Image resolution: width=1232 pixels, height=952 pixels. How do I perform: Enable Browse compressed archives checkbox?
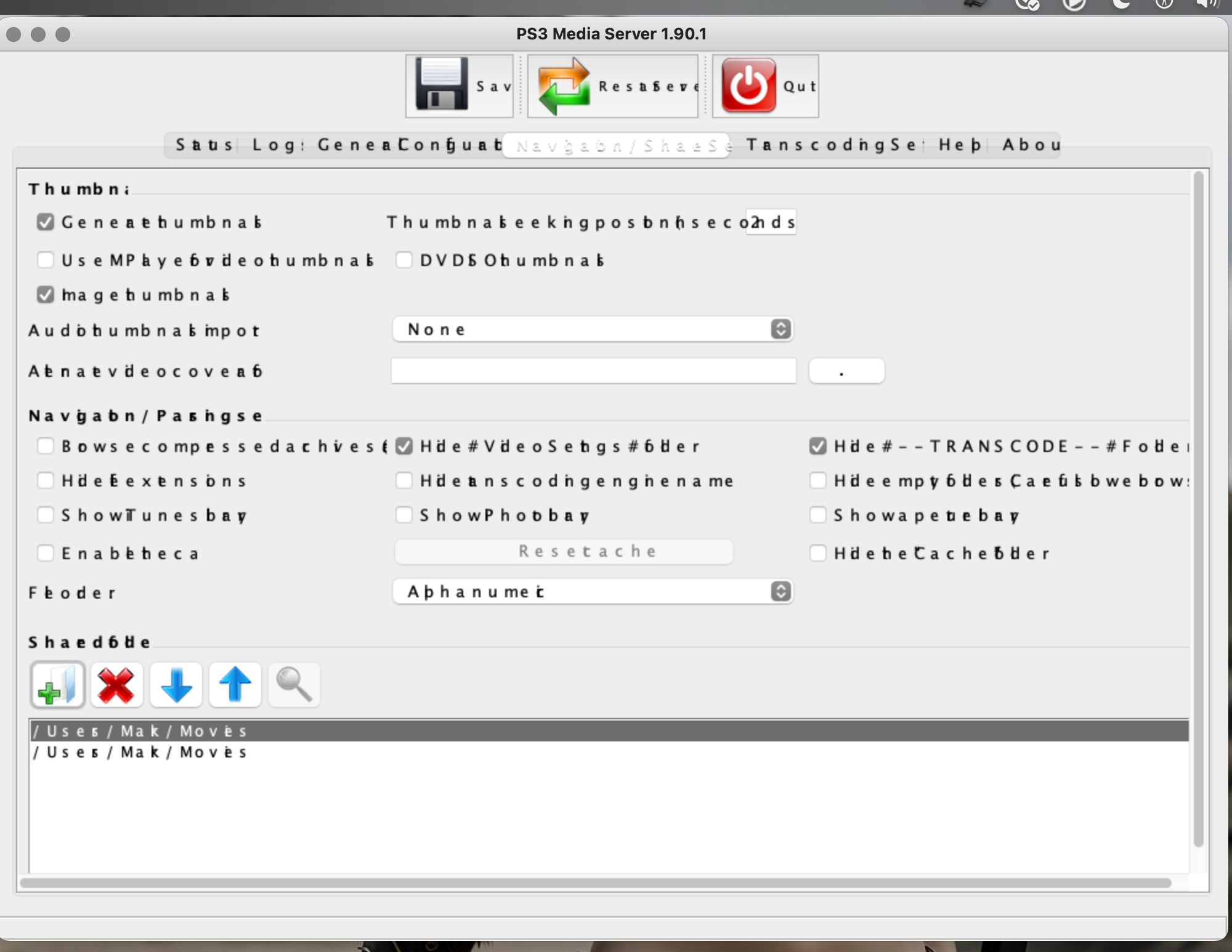click(46, 446)
